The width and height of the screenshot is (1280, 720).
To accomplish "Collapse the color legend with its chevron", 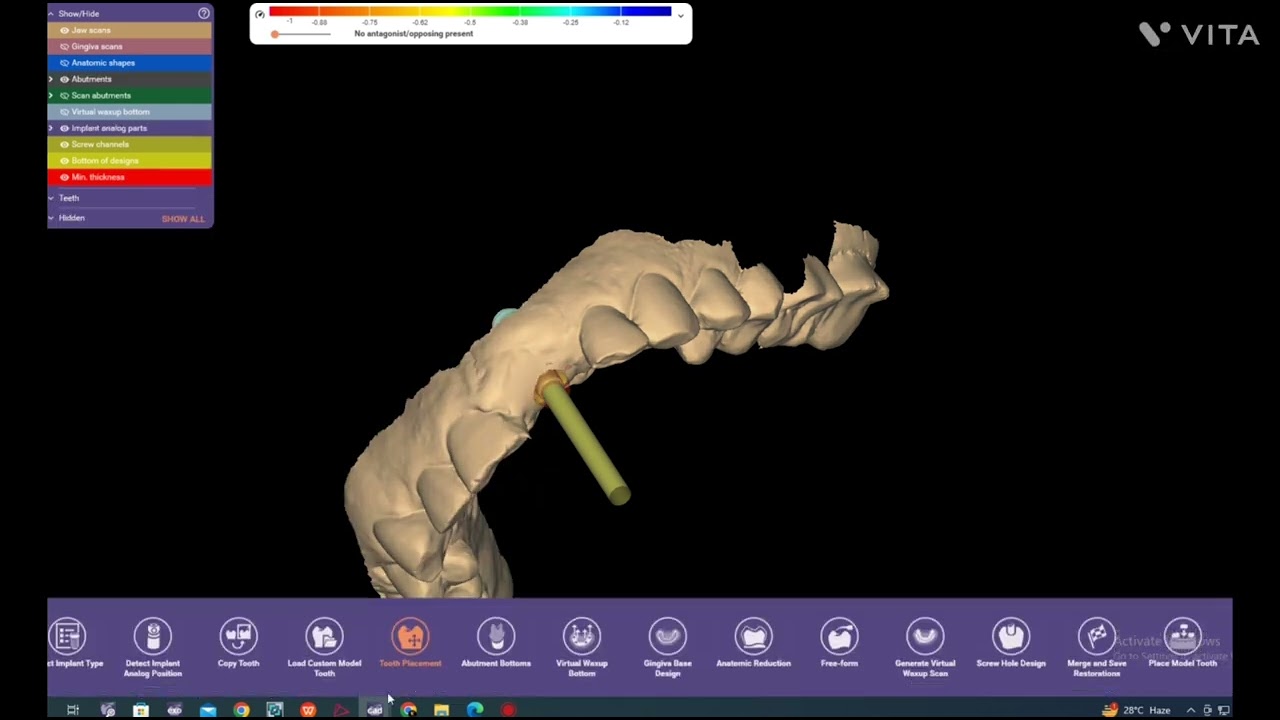I will [x=680, y=15].
